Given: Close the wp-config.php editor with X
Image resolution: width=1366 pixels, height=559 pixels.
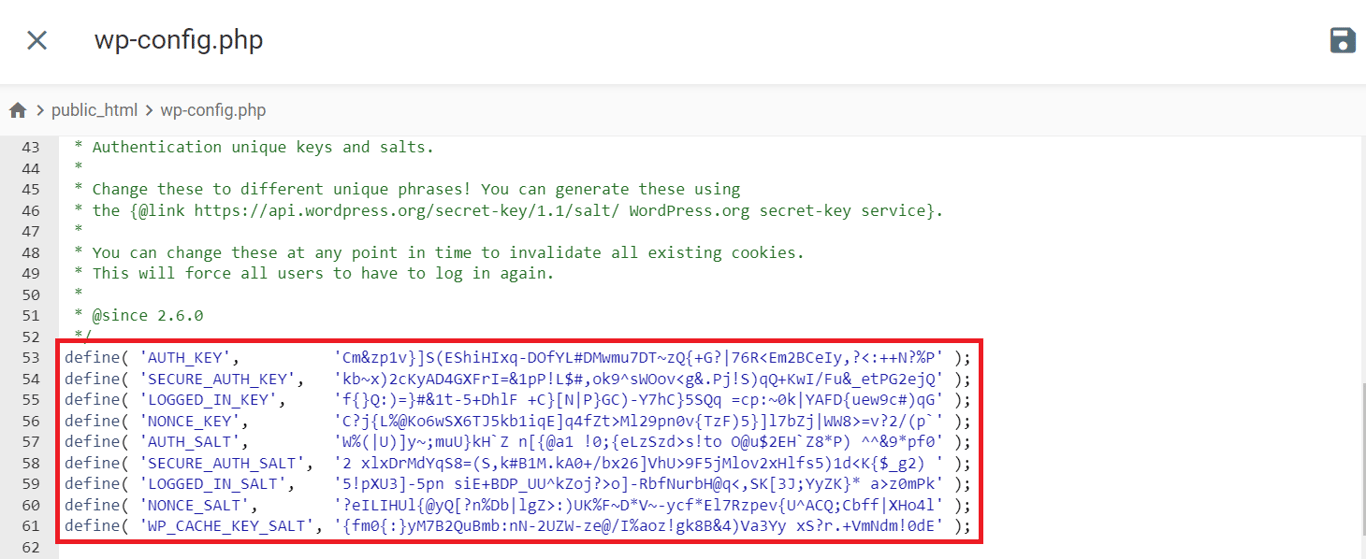Looking at the screenshot, I should pyautogui.click(x=37, y=40).
